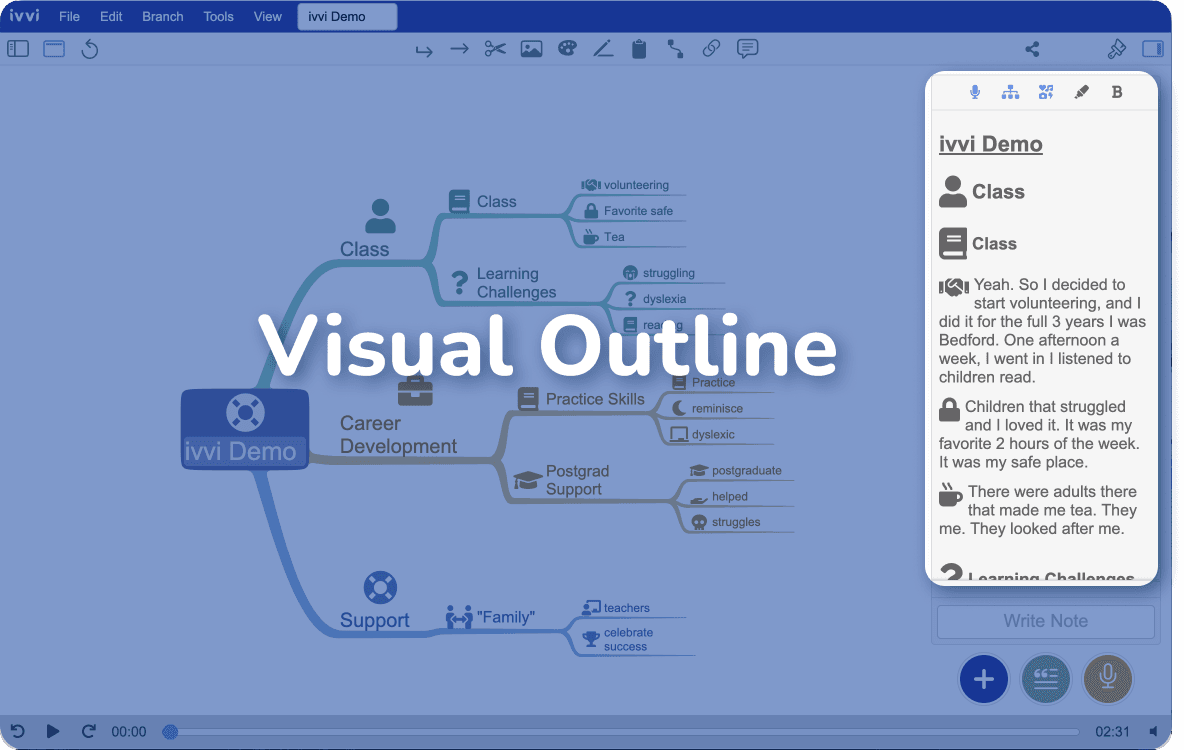
Task: Expand the mind-map structure view in the panel
Action: click(1010, 91)
